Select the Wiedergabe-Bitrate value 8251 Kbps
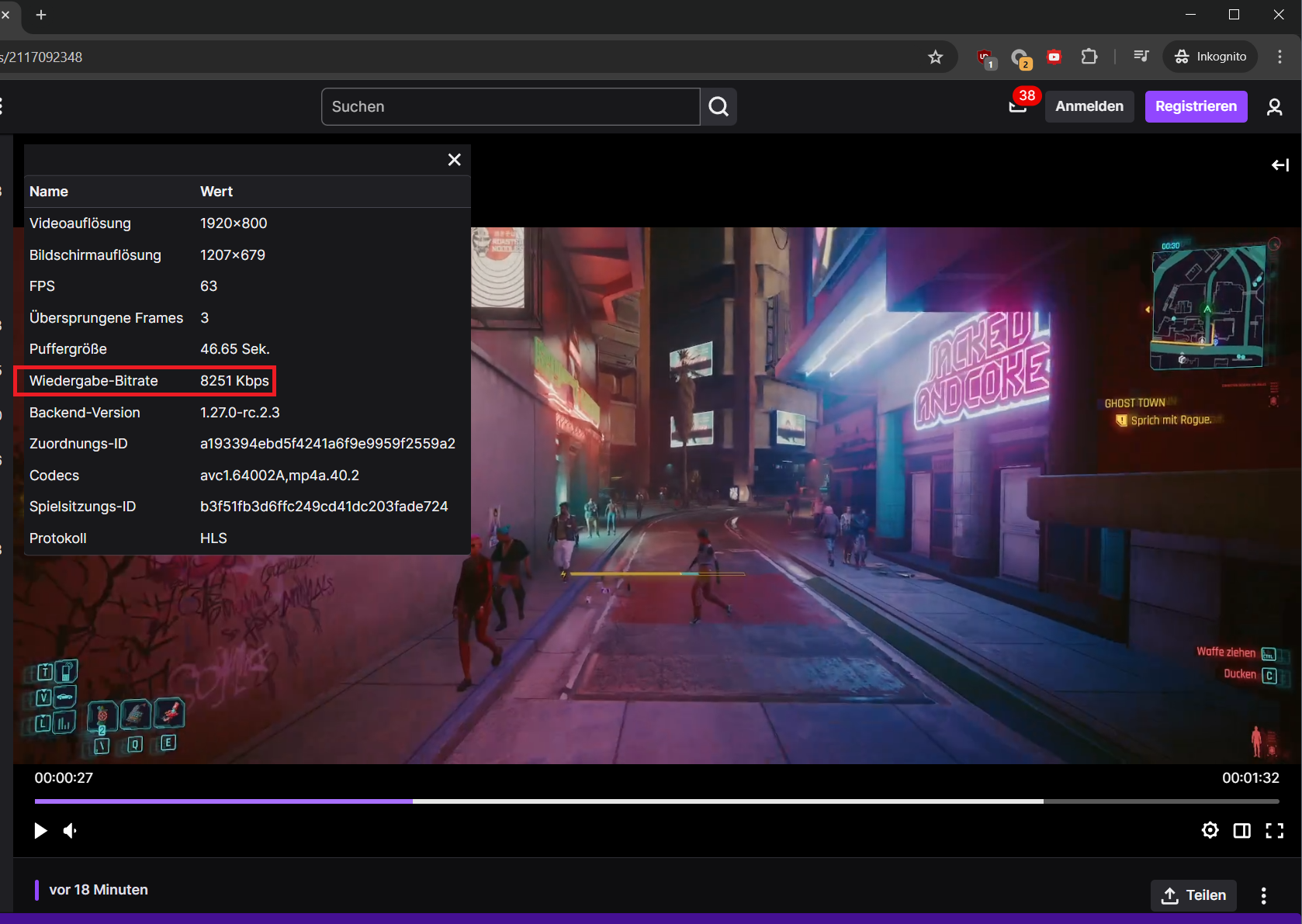Viewport: 1302px width, 924px height. [x=234, y=381]
